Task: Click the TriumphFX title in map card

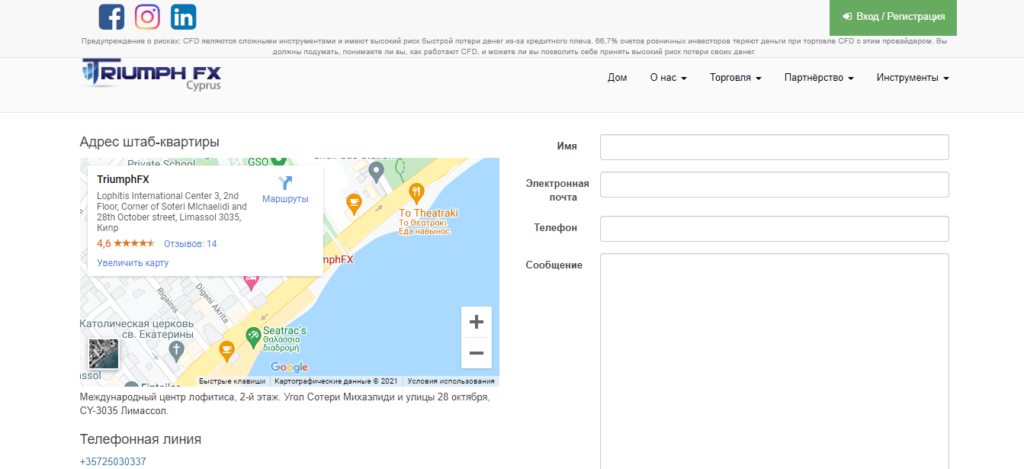Action: click(x=123, y=180)
